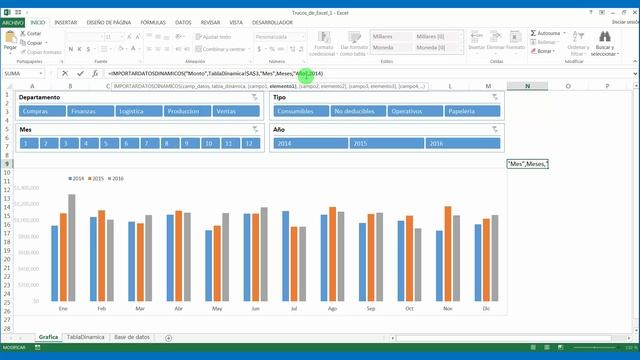Screen dimensions: 640x360
Task: Click the macro record status bar icon
Action: point(38,347)
